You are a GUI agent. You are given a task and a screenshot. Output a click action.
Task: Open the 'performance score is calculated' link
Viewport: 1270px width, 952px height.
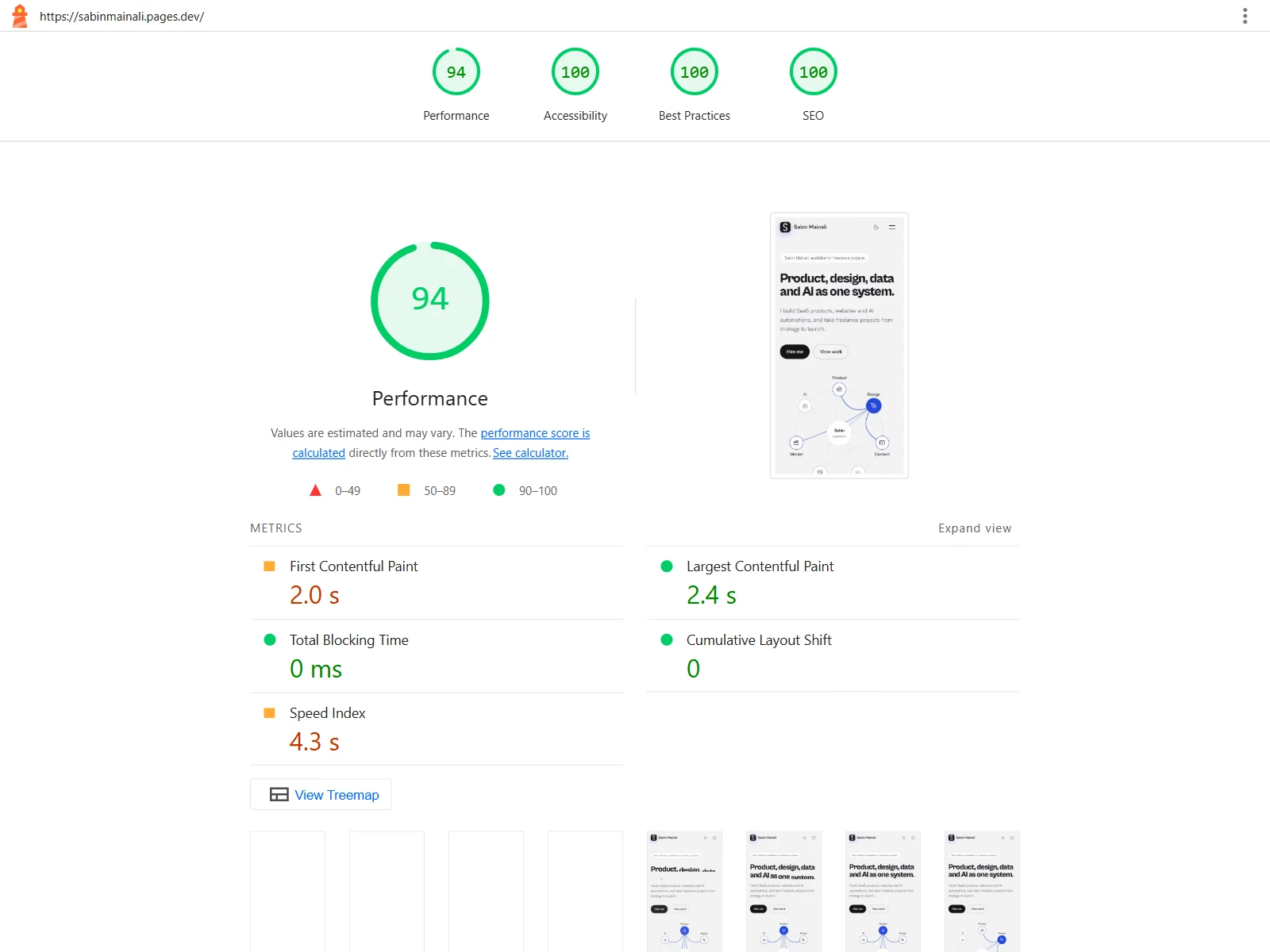pos(441,443)
